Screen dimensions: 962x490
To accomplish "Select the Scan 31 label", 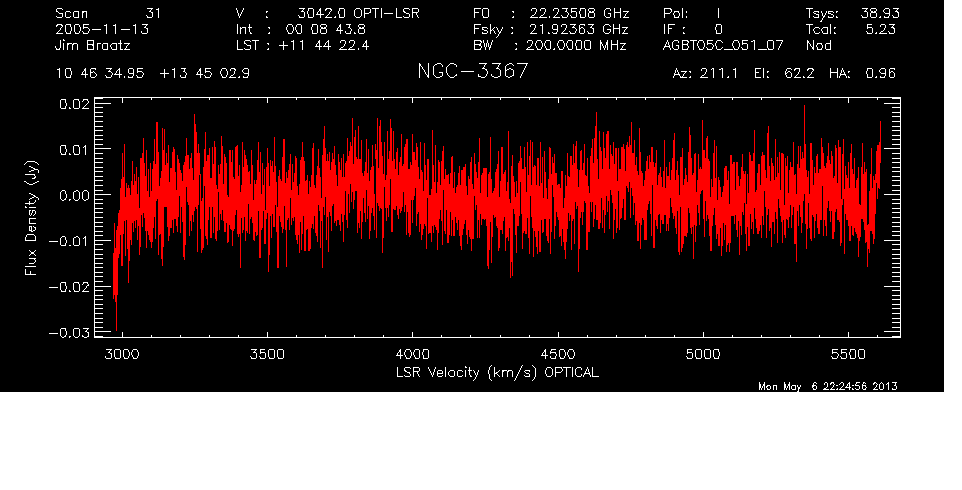I will 108,13.
